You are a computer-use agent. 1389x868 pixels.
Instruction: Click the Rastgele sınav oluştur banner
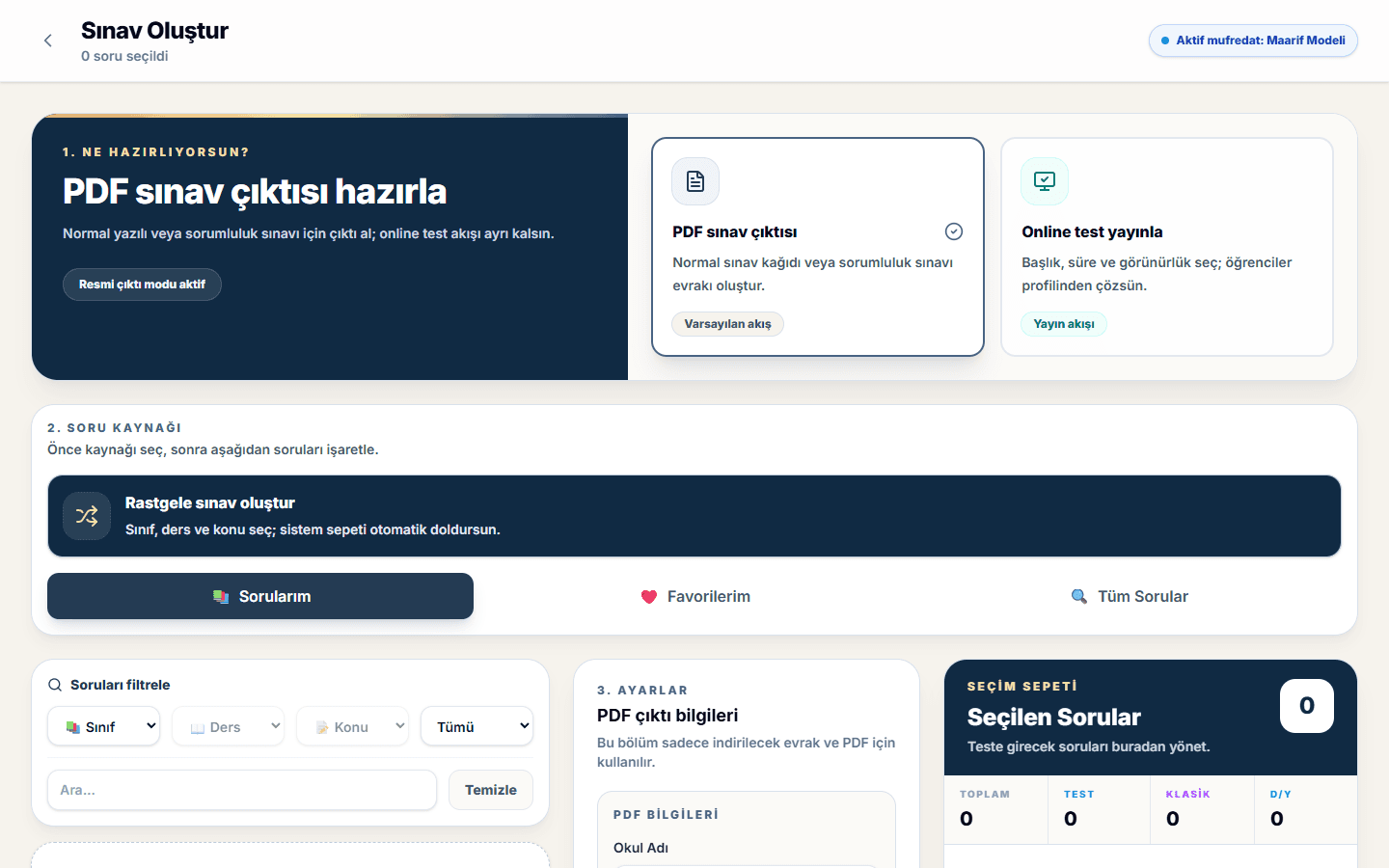pyautogui.click(x=694, y=516)
